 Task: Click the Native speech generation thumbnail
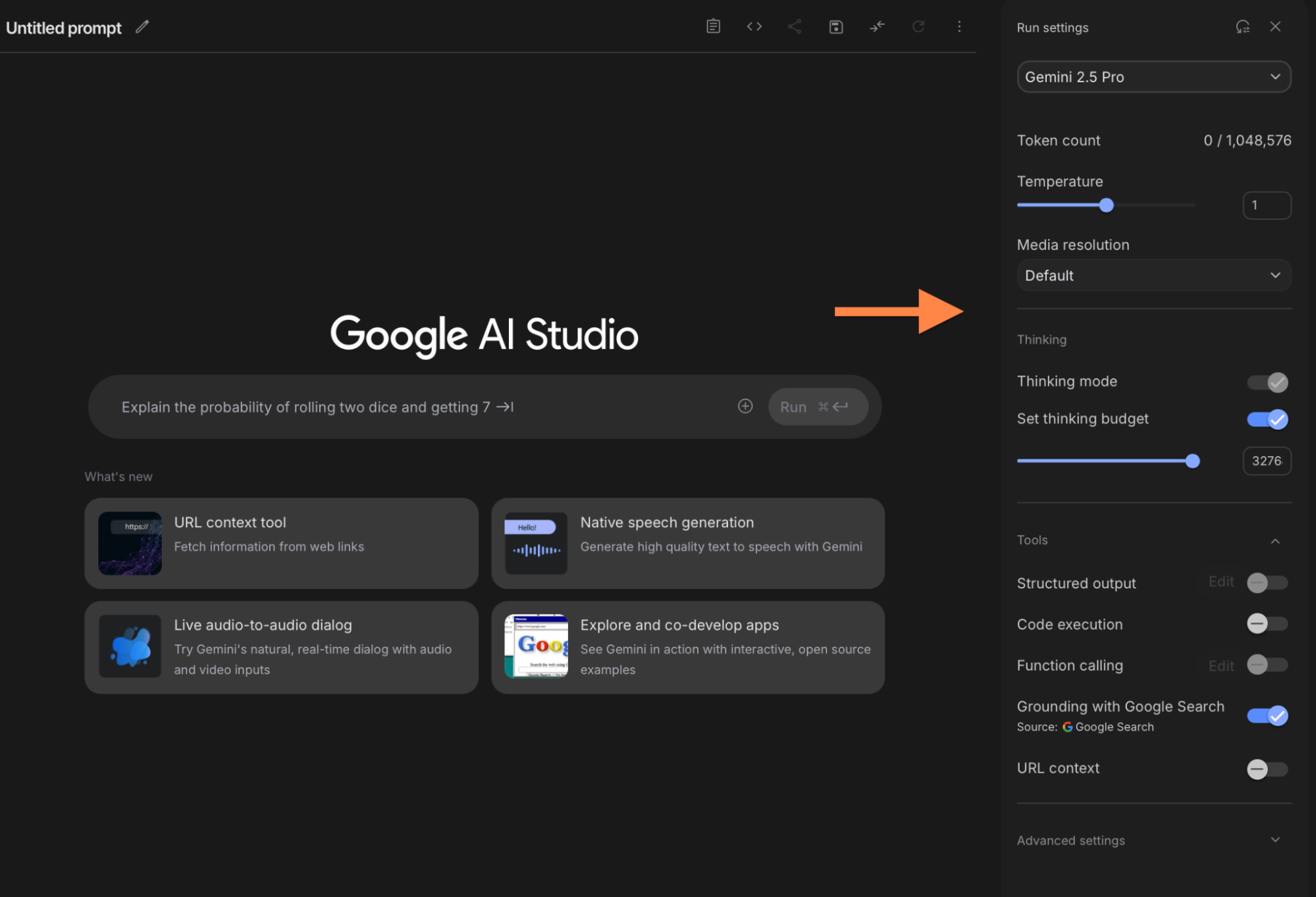click(x=536, y=543)
